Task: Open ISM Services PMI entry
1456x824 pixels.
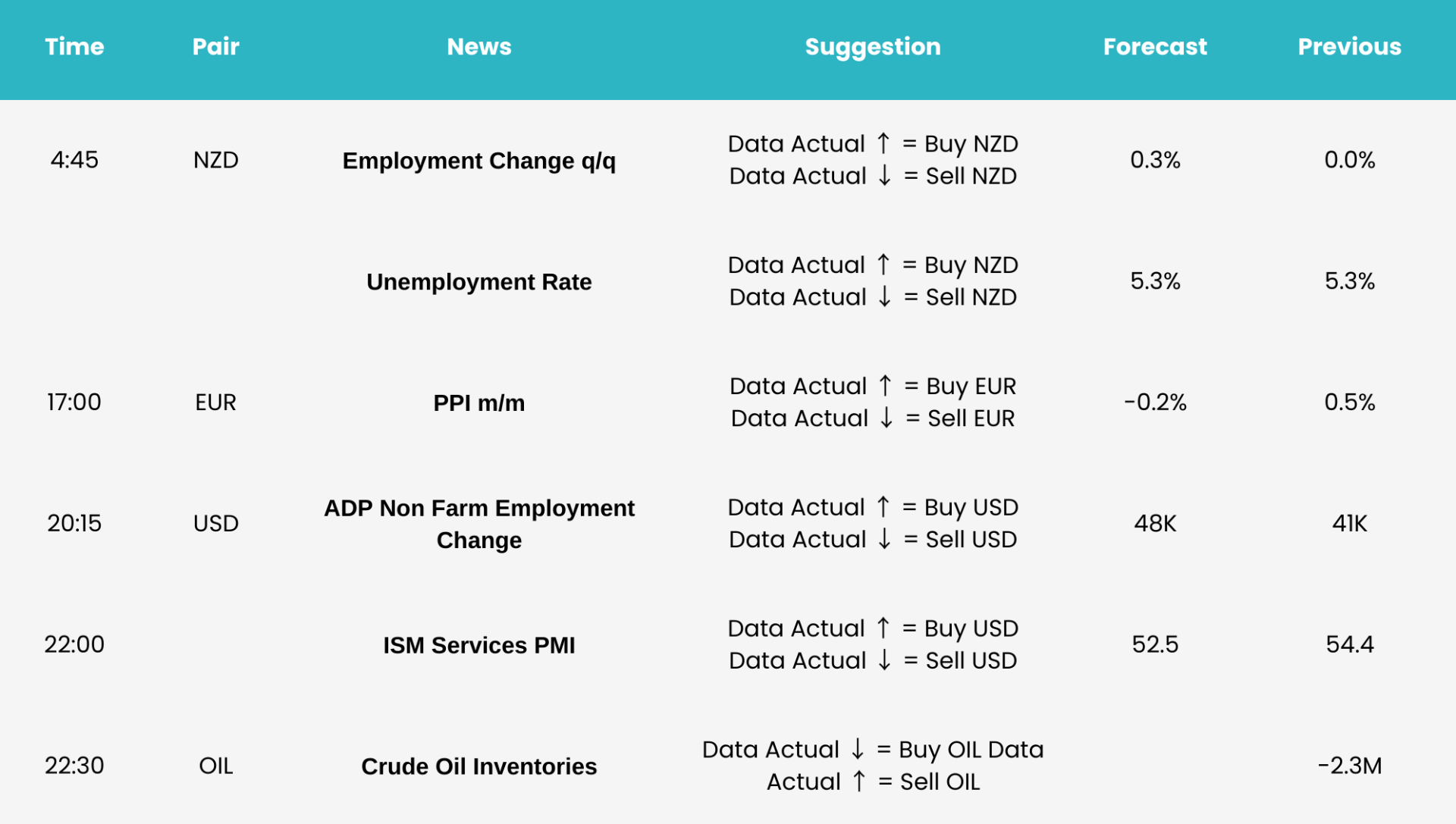Action: click(x=479, y=645)
